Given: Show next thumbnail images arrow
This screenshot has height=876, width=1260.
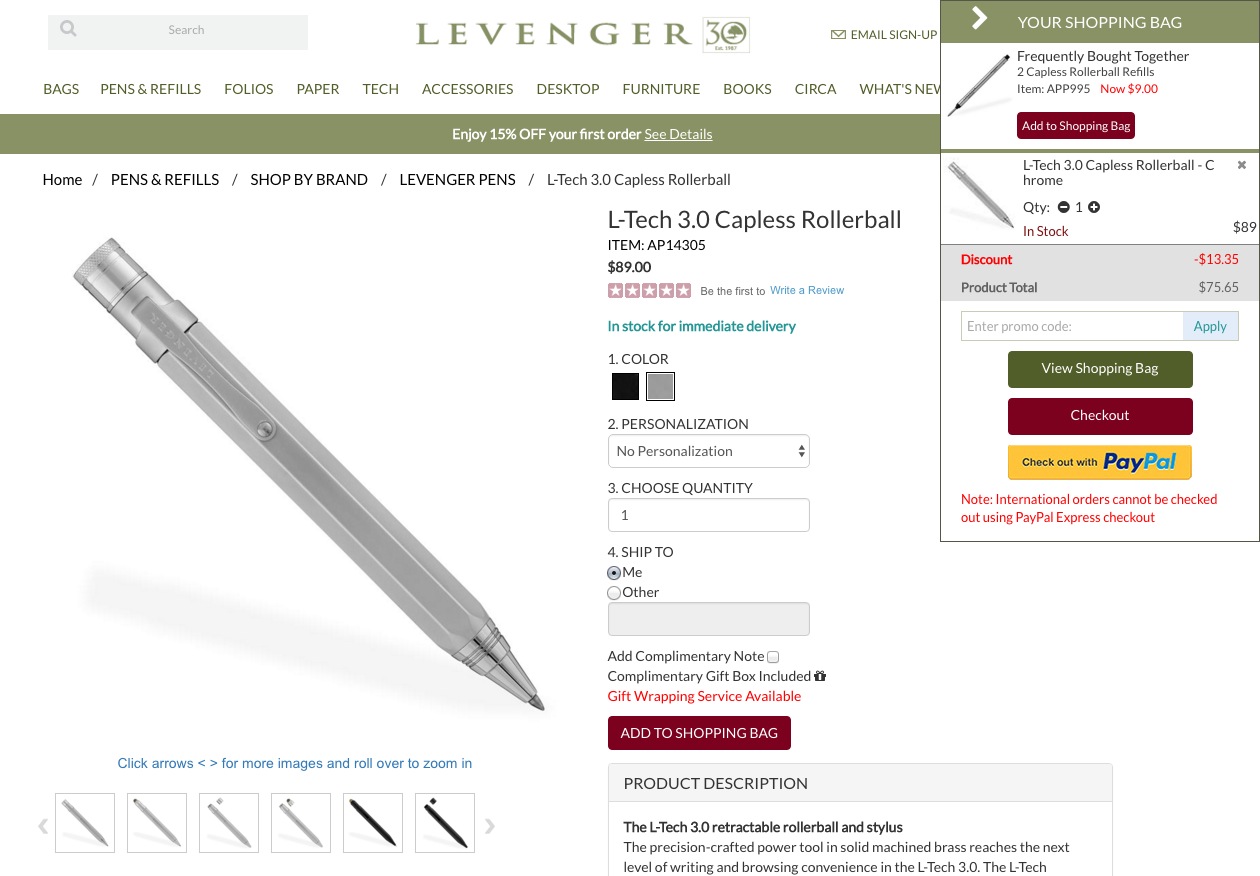Looking at the screenshot, I should click(x=489, y=826).
